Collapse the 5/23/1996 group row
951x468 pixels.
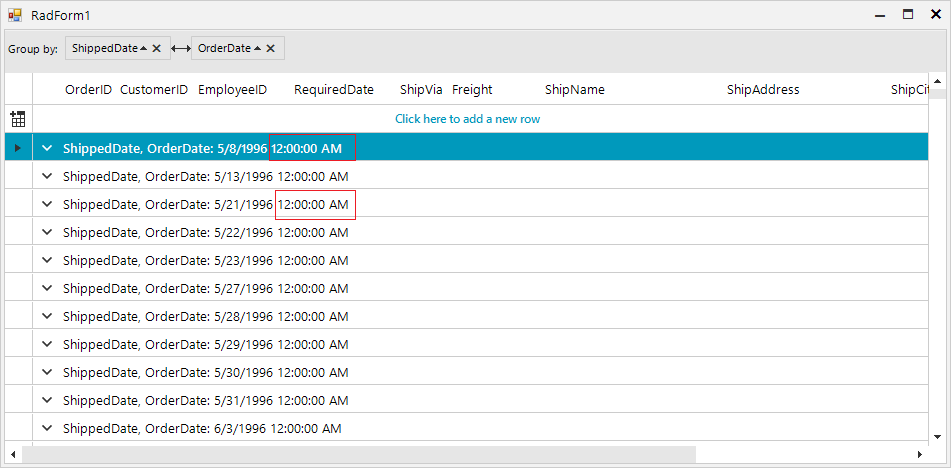click(47, 259)
